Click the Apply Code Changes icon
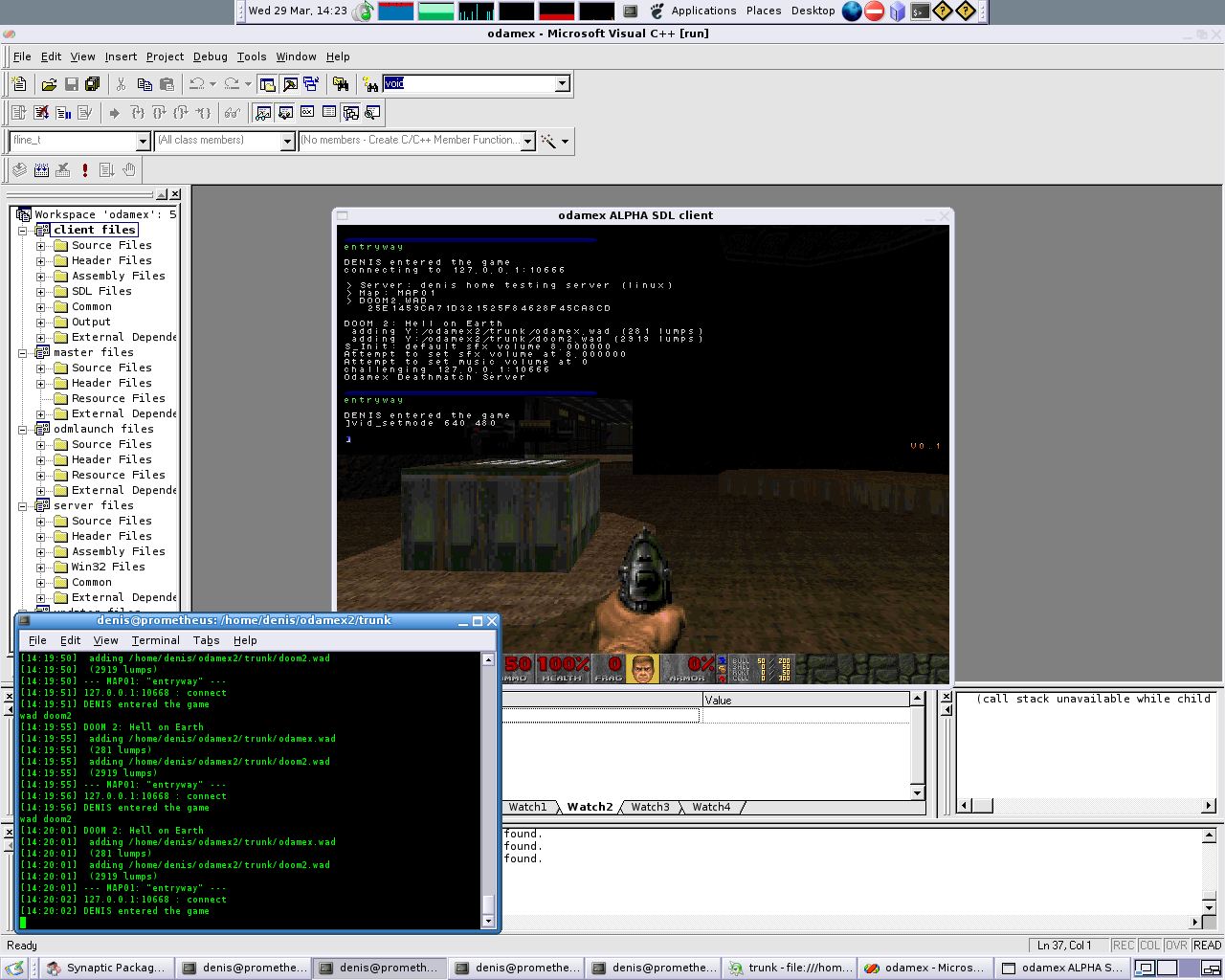 coord(85,113)
